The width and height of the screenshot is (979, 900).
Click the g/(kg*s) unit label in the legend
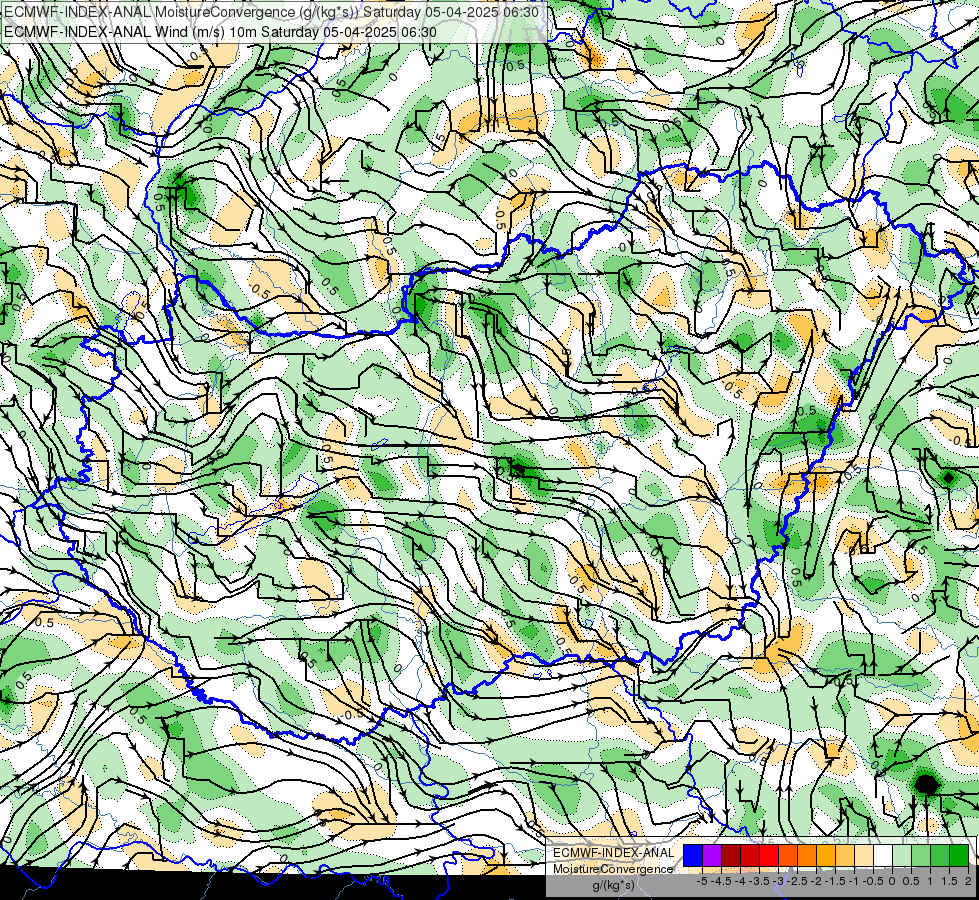(614, 885)
